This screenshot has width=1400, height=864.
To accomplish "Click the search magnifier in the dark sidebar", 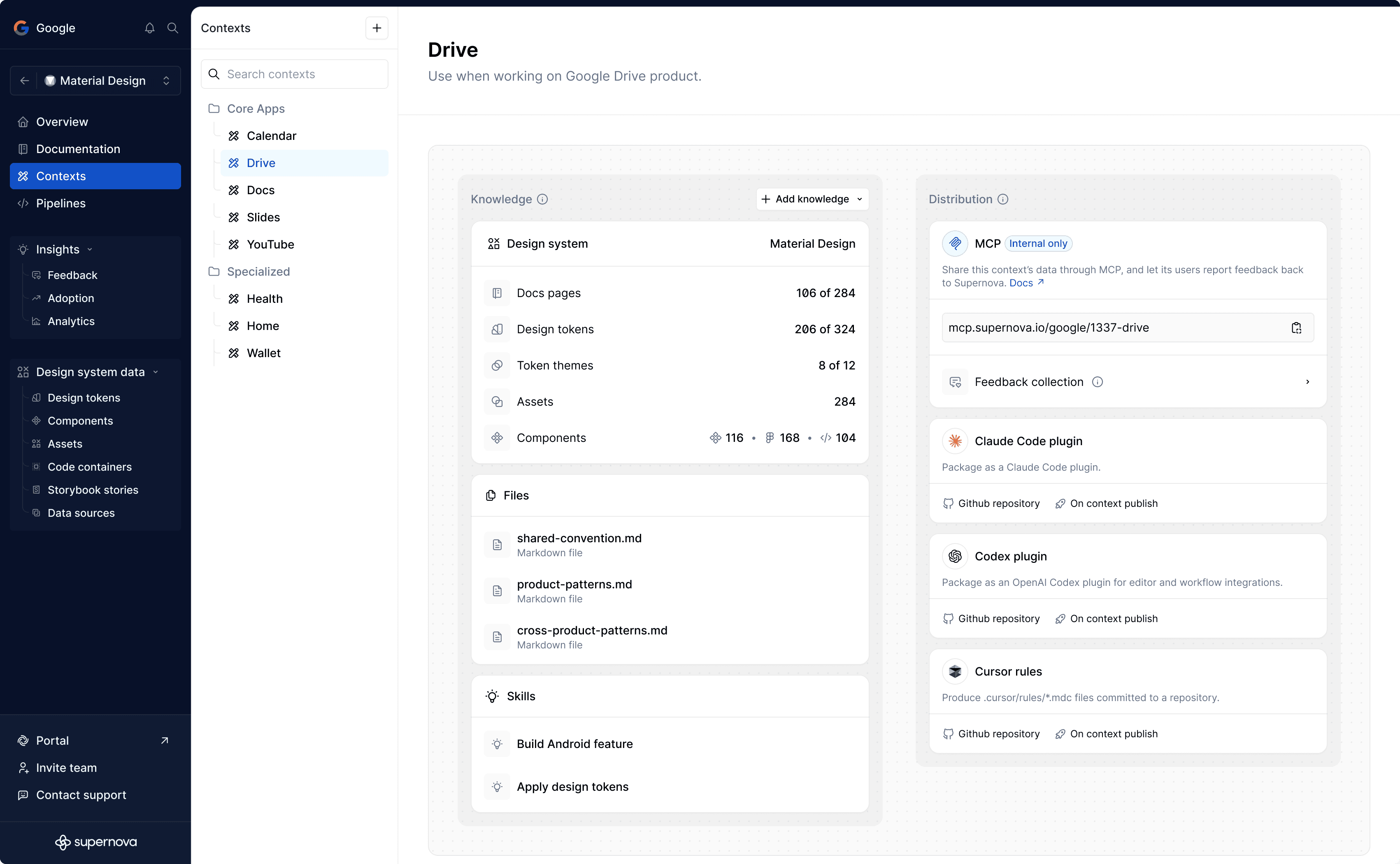I will tap(172, 28).
